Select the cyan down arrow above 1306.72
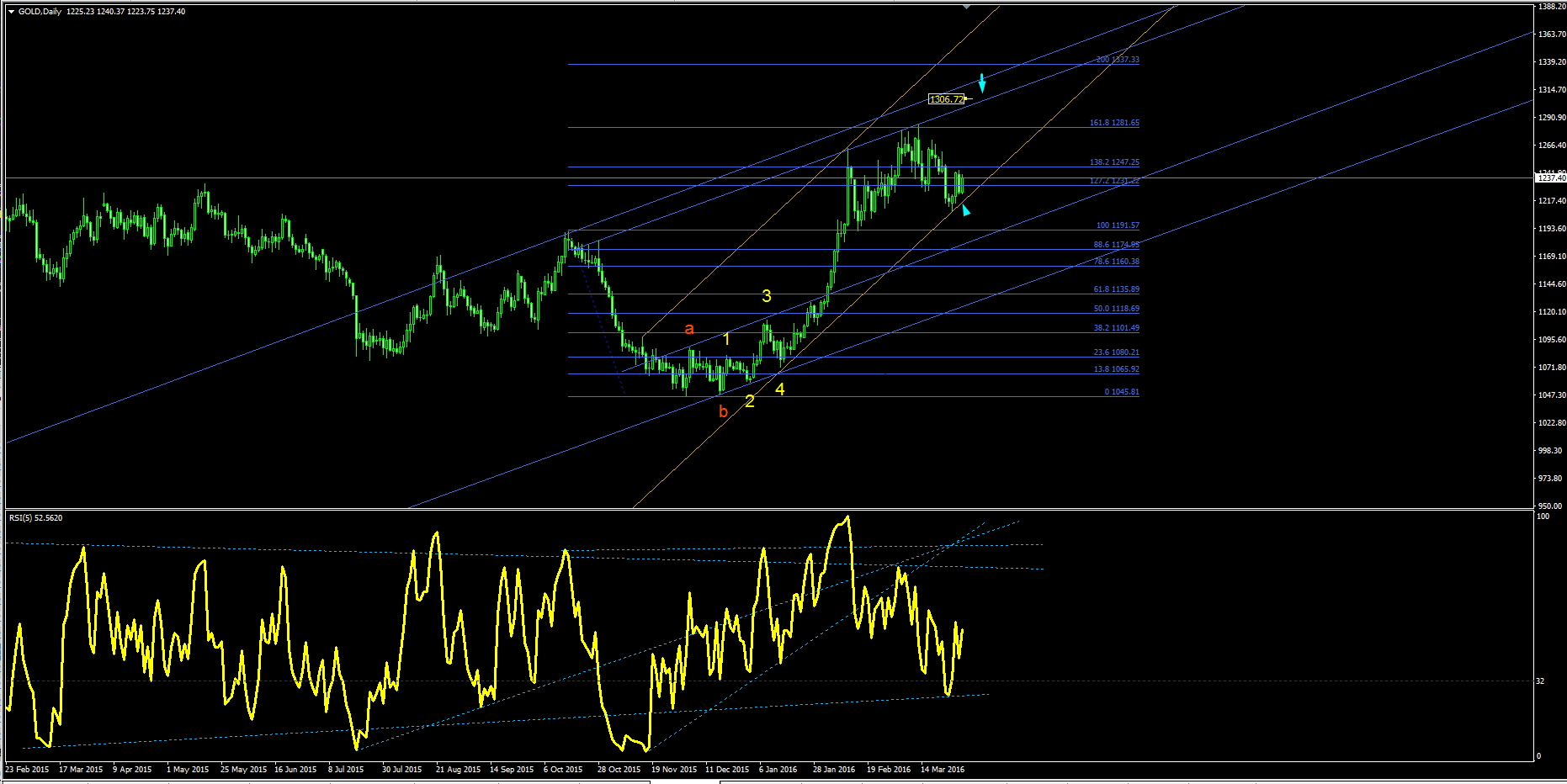The width and height of the screenshot is (1567, 784). pos(982,83)
